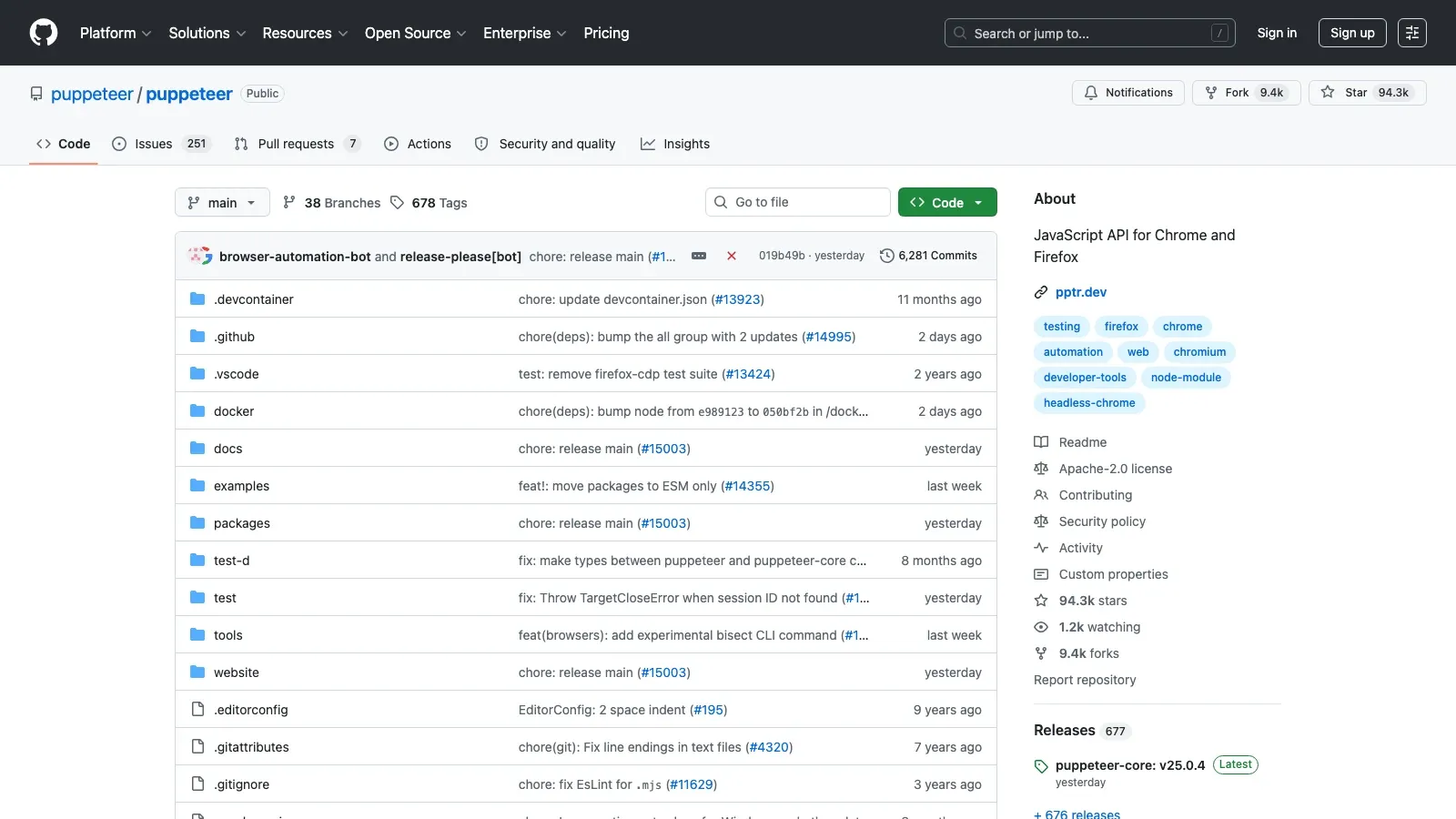This screenshot has height=819, width=1456.
Task: Open commit hash 019b49b
Action: [782, 256]
